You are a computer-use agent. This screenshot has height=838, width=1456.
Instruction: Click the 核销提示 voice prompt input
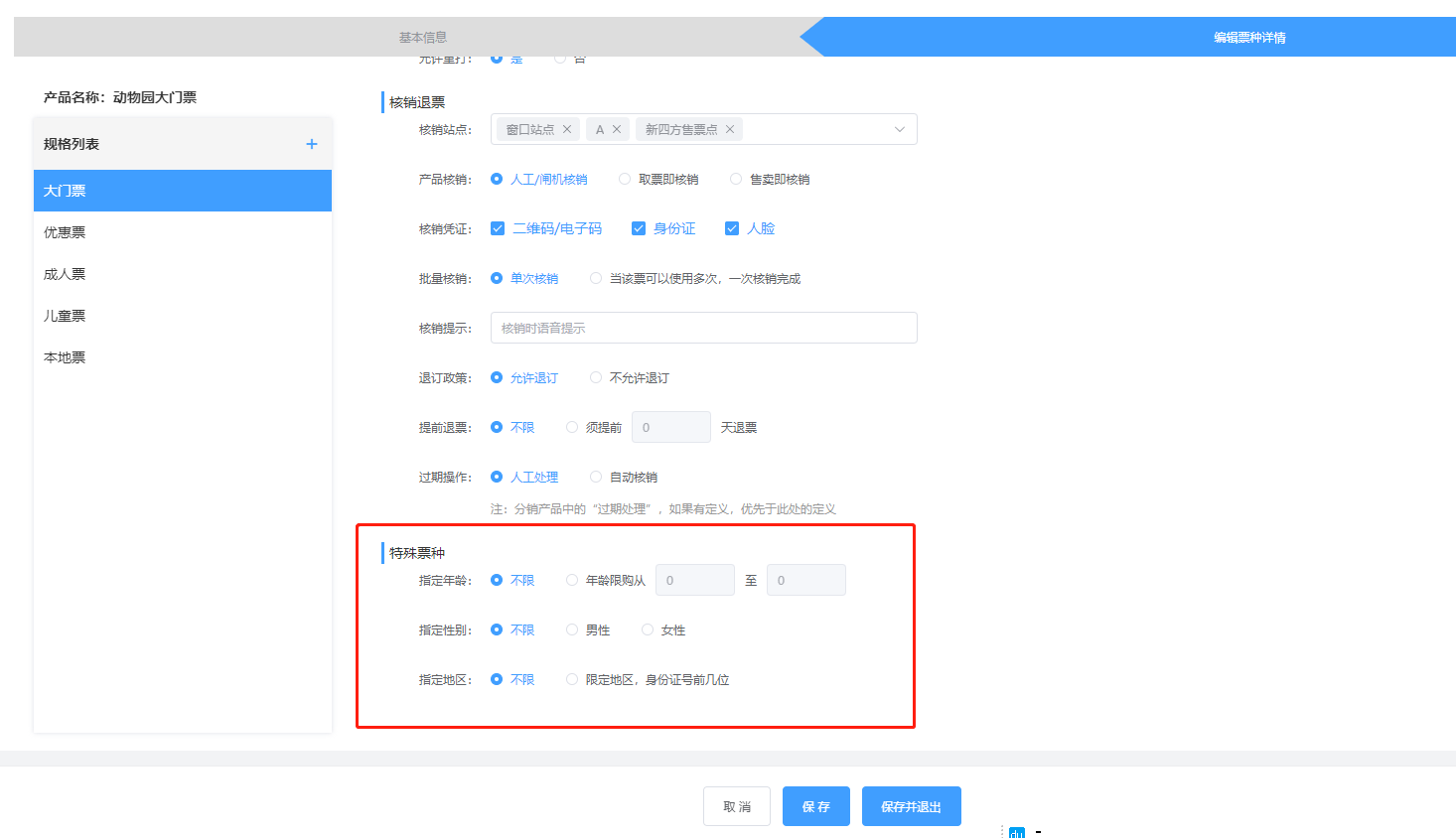(x=703, y=328)
